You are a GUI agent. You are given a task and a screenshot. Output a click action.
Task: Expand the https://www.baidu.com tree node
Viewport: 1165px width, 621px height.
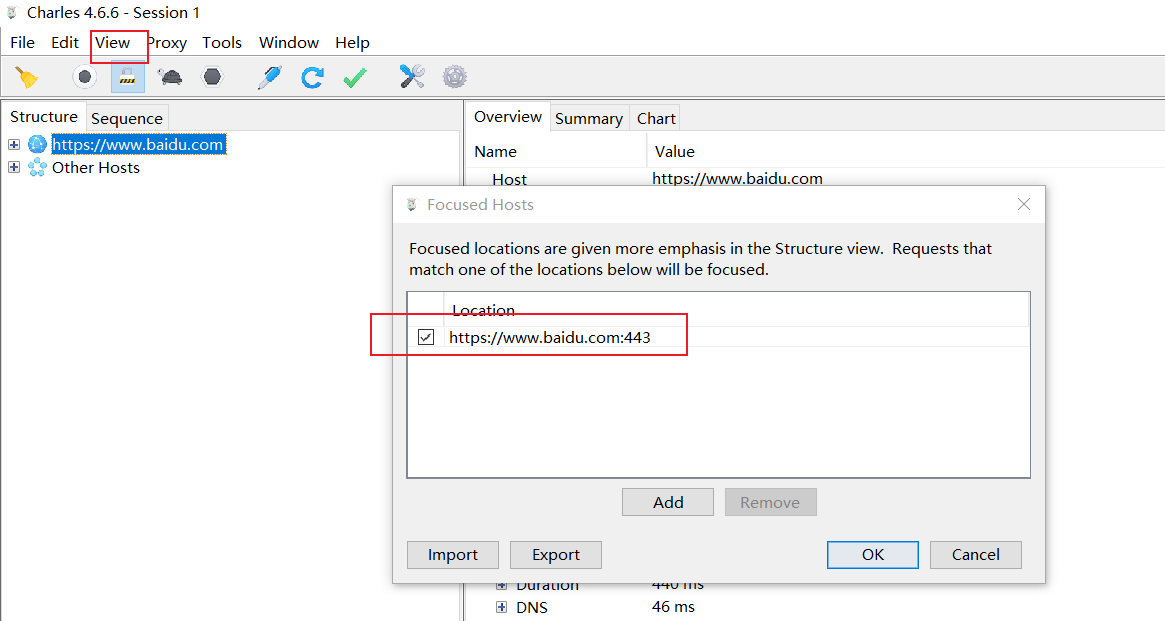pyautogui.click(x=14, y=144)
